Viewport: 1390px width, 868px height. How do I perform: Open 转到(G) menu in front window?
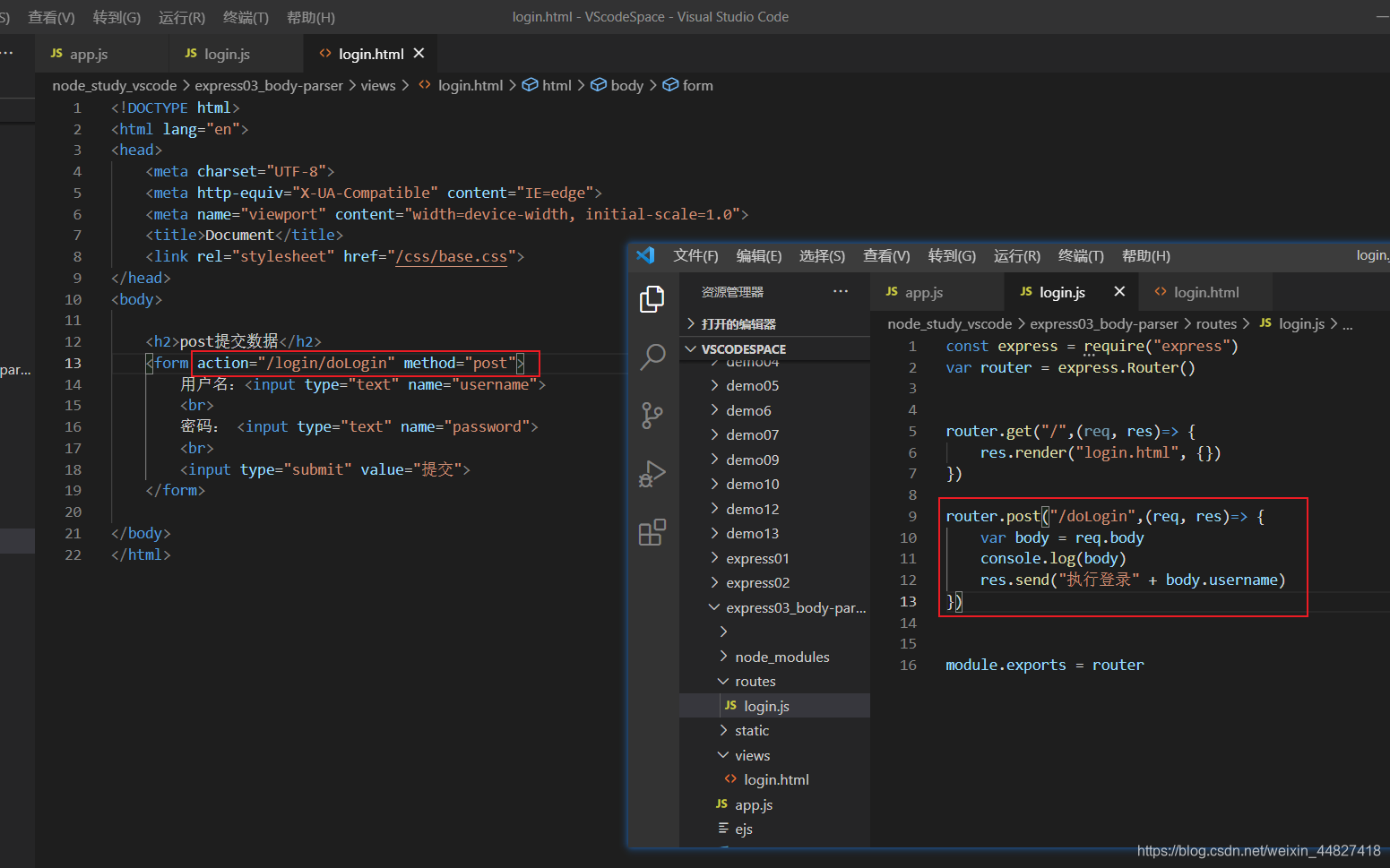952,256
